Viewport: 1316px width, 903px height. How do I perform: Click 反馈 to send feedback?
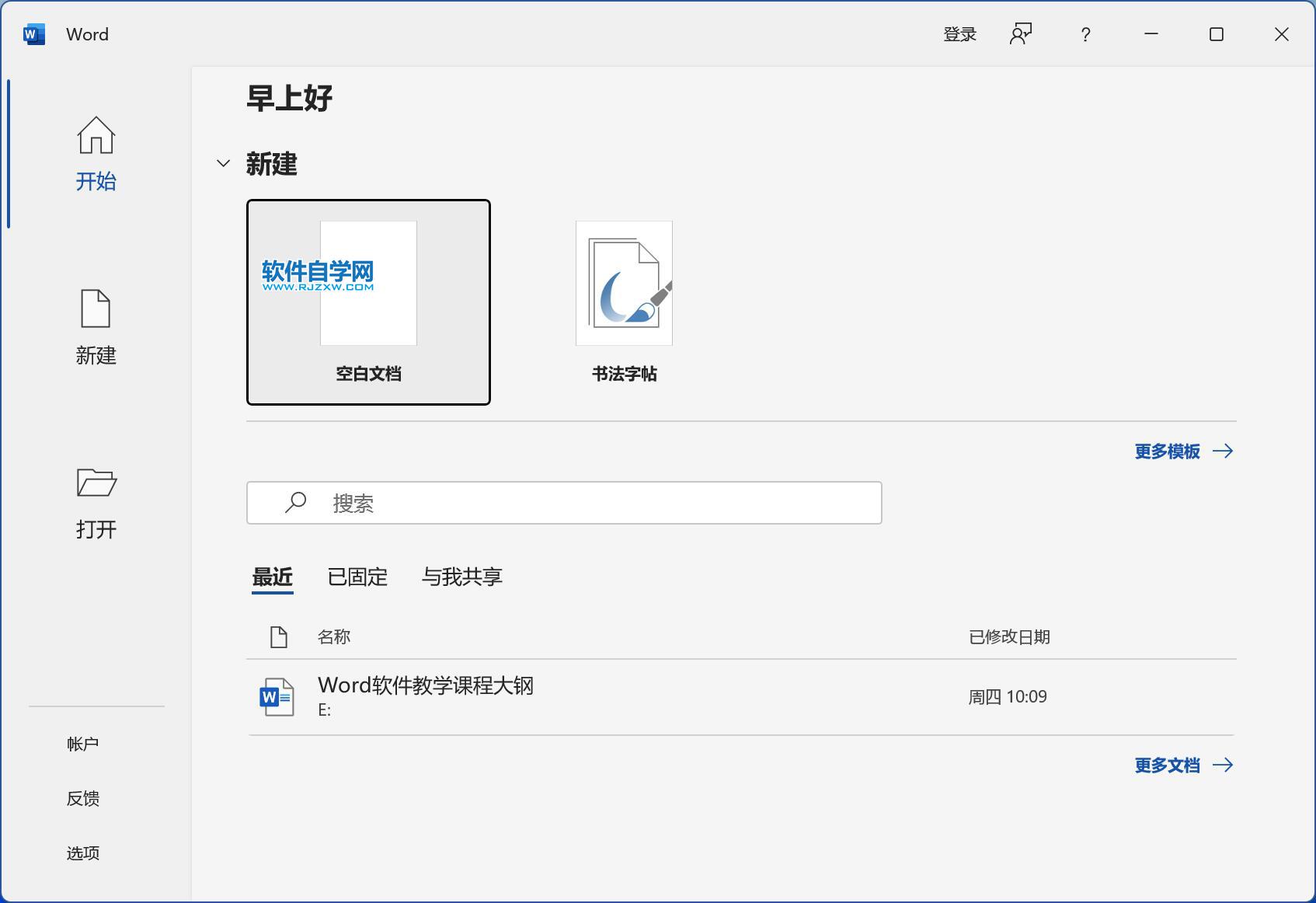[x=82, y=797]
